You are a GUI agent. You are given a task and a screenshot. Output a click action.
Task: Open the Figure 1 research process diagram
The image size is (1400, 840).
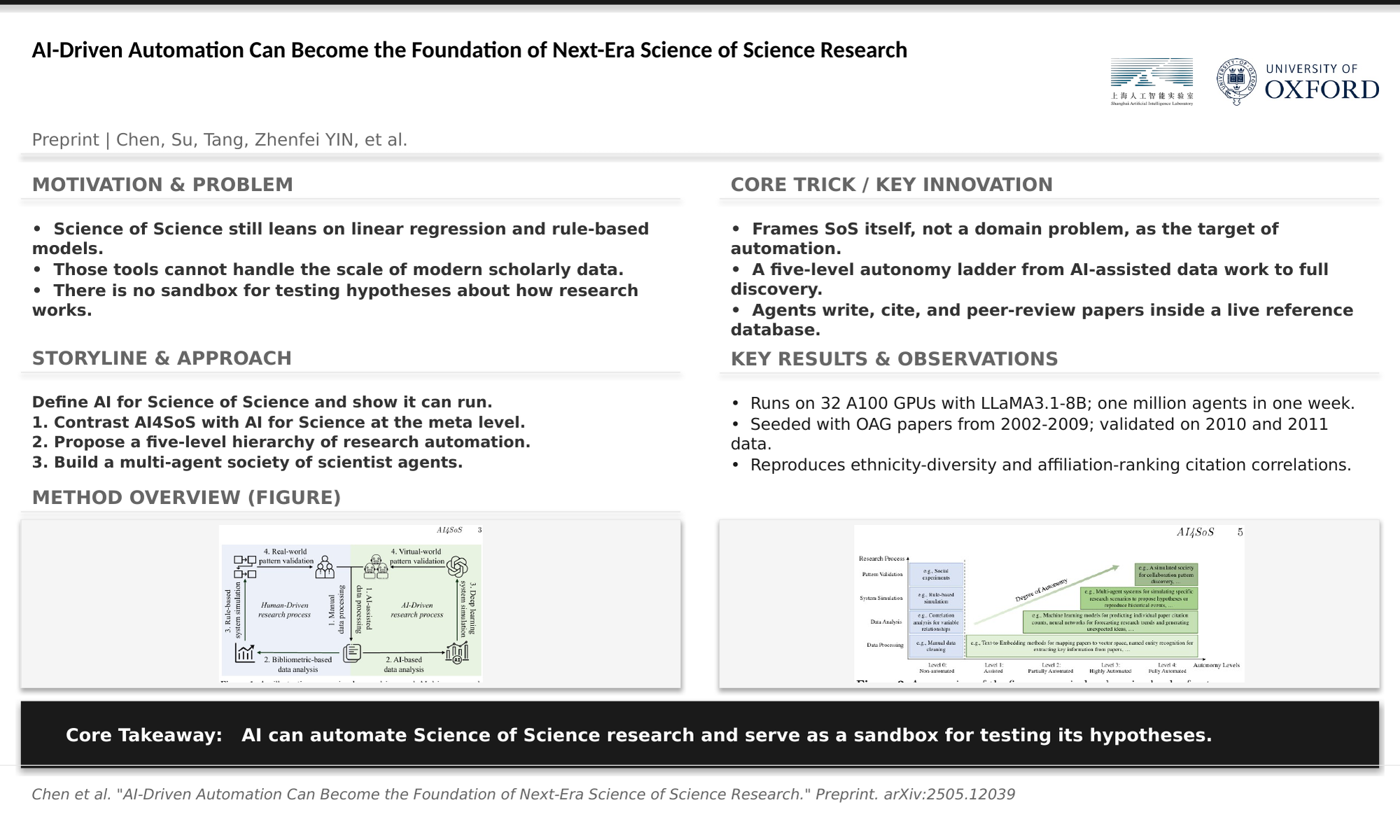(351, 603)
